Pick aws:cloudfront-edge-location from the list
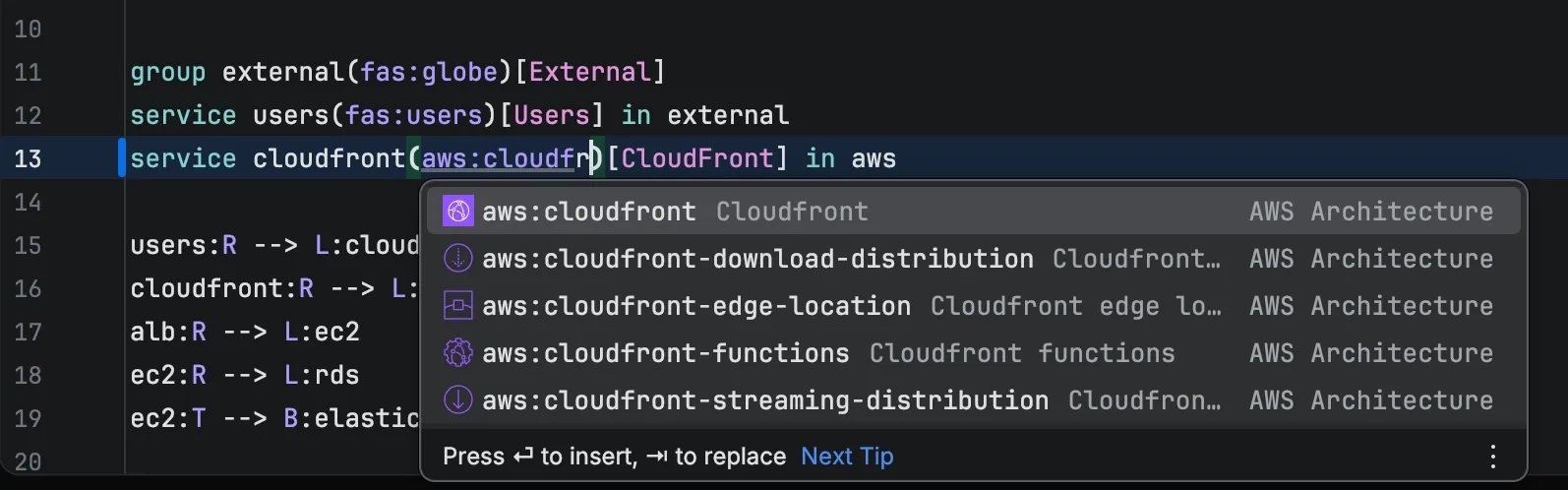The image size is (1568, 490). click(x=696, y=306)
